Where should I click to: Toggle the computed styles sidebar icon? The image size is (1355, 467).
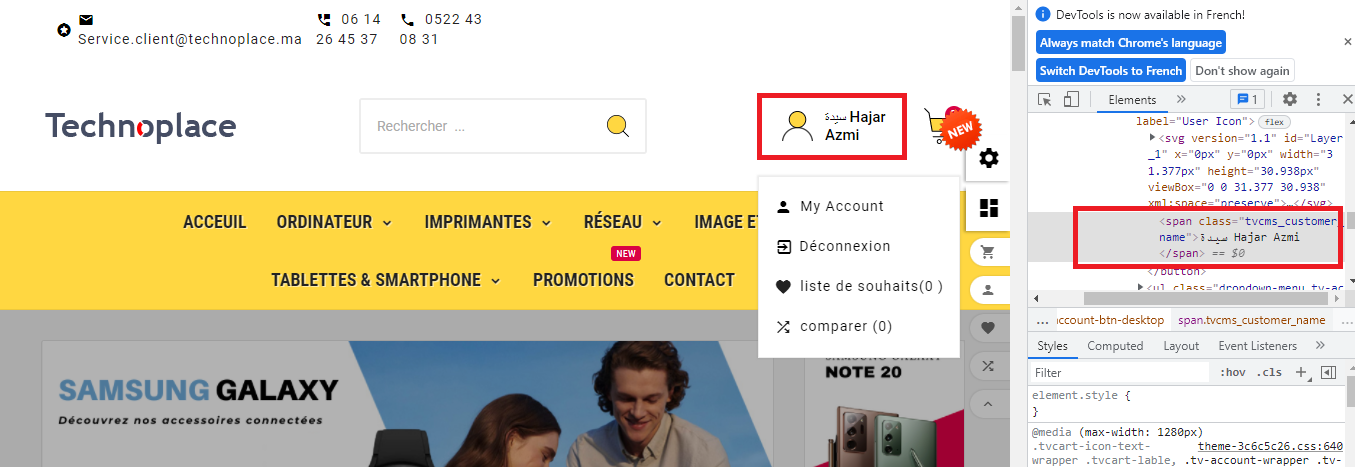tap(1328, 372)
